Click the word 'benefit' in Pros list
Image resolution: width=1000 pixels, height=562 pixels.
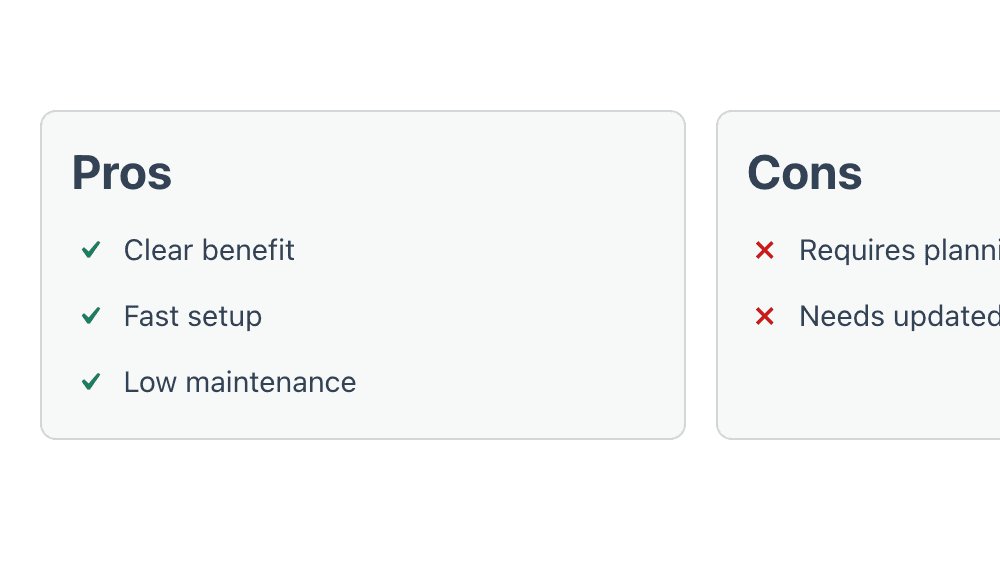248,250
